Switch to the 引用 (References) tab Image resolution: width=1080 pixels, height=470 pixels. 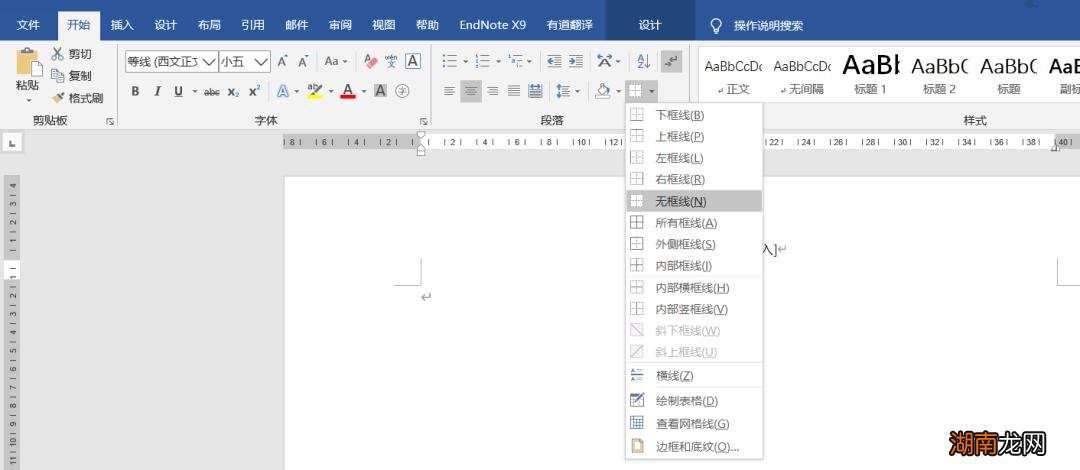[253, 25]
